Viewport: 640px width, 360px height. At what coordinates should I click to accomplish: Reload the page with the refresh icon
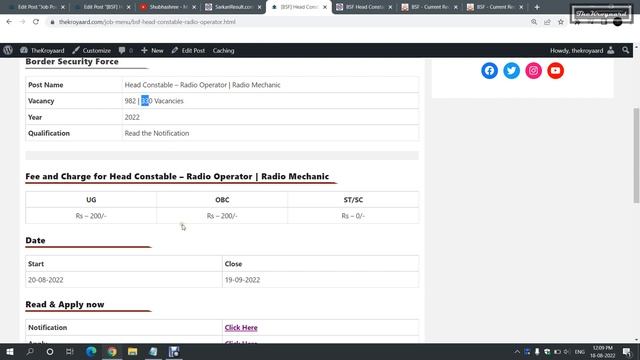pyautogui.click(x=36, y=22)
